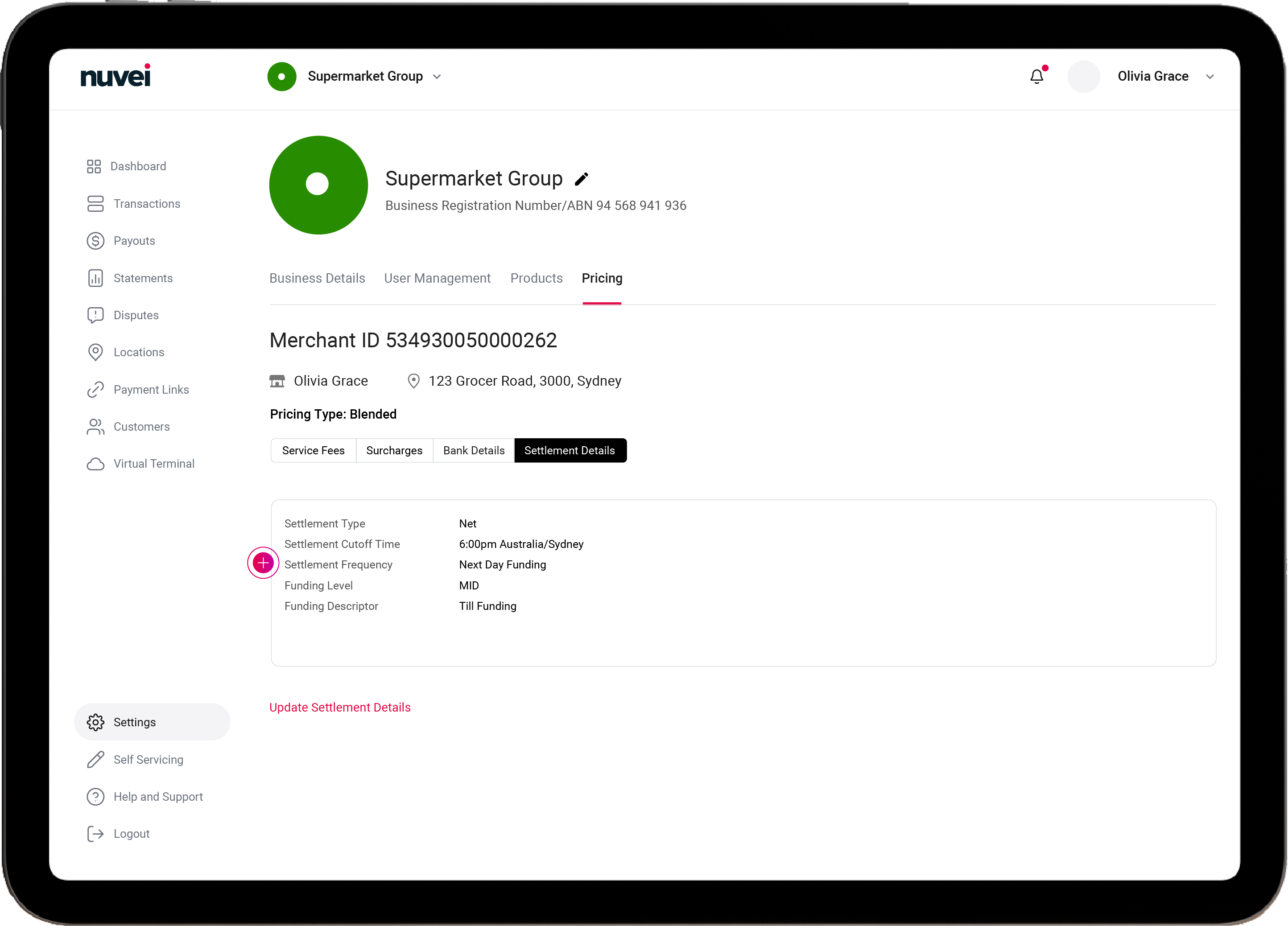Click the Funding Level value MID
The image size is (1288, 926).
469,585
